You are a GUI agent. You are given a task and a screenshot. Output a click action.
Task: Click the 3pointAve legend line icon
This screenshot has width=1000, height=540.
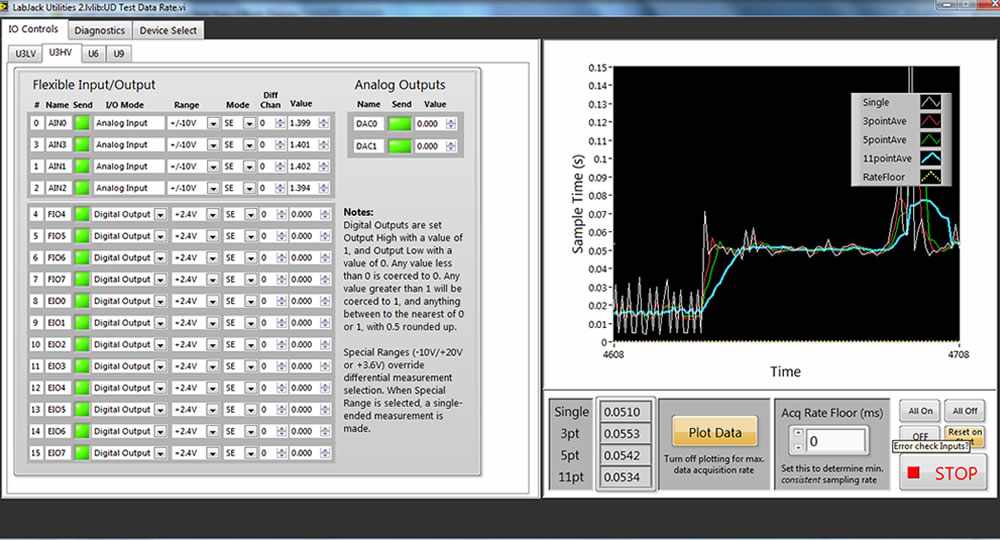930,121
